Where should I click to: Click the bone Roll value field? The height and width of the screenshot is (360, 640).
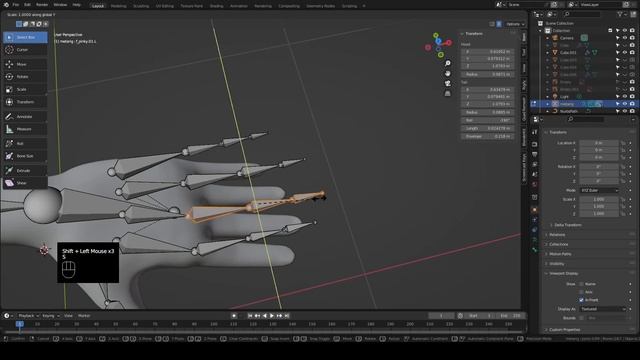tap(488, 120)
